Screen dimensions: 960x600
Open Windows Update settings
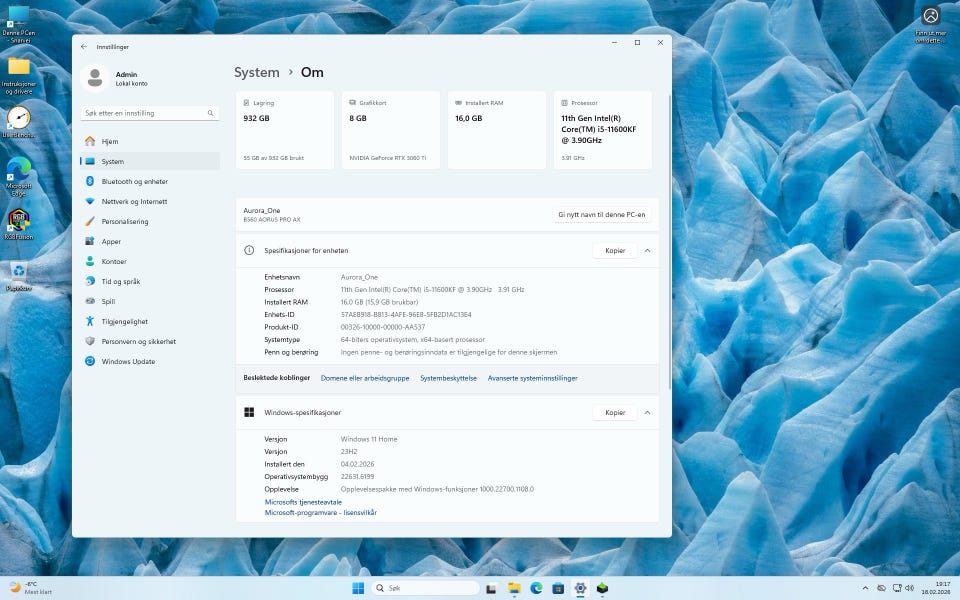[x=149, y=361]
